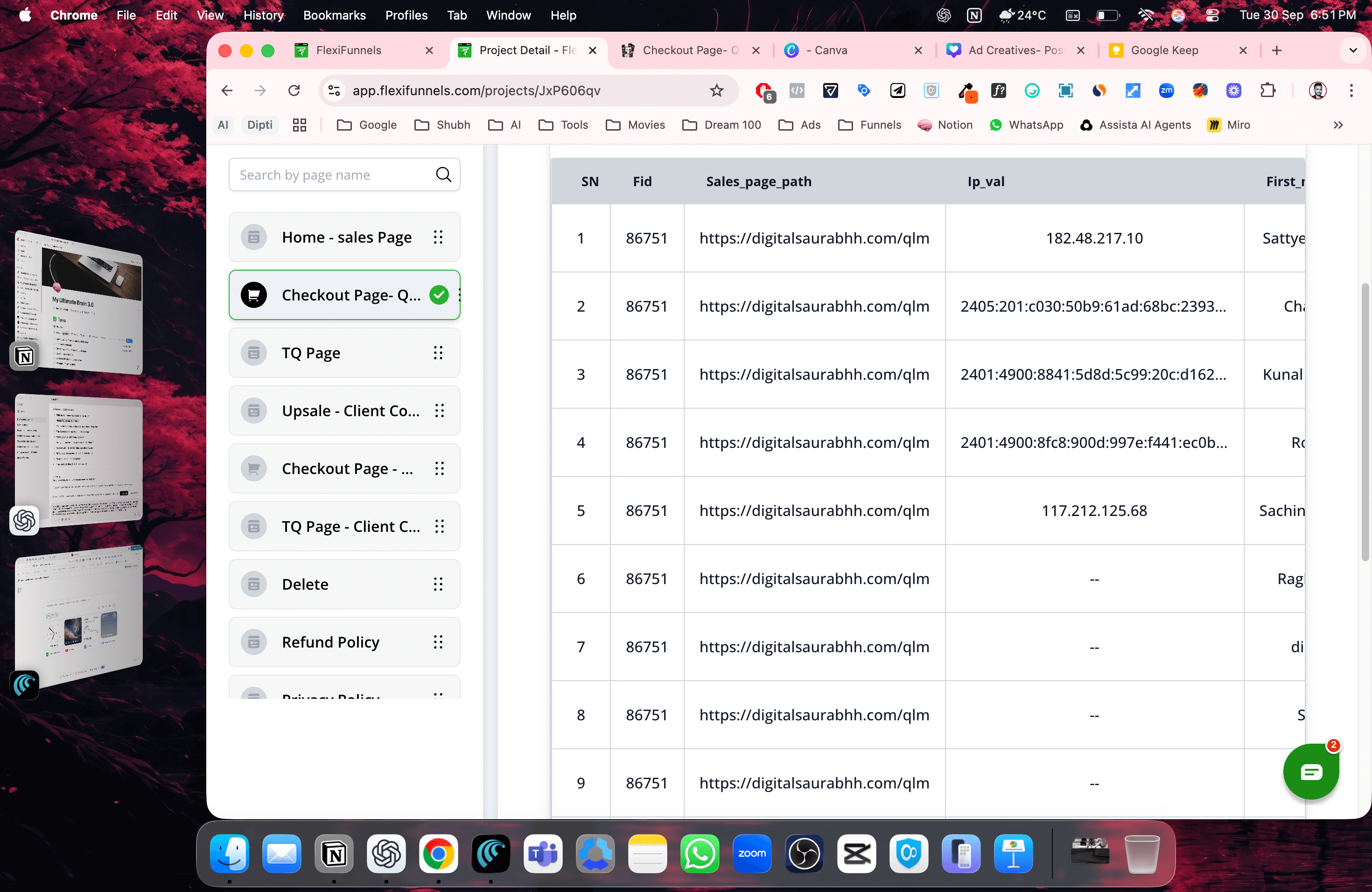This screenshot has height=892, width=1372.
Task: Click the vertical scrollbar on the right
Action: (x=1365, y=421)
